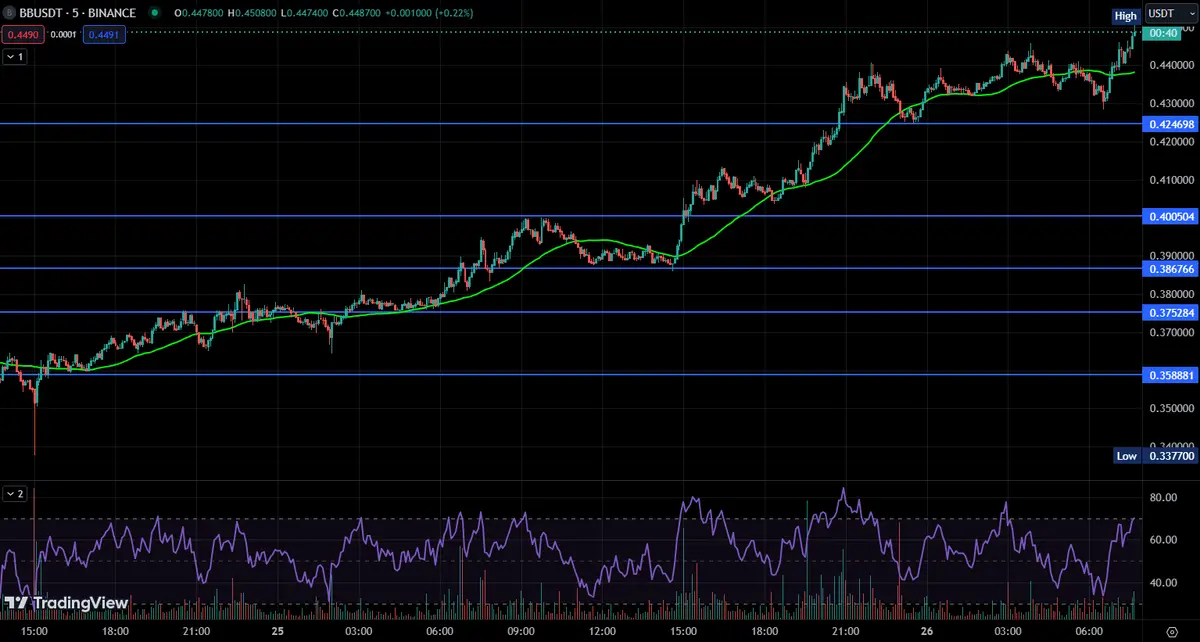
Task: Click the red 0.4490 sell price button
Action: (21, 34)
